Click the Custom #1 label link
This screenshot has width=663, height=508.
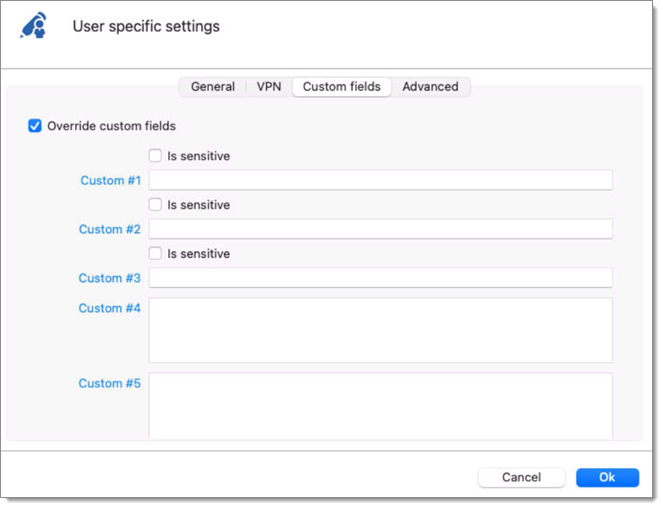point(110,181)
